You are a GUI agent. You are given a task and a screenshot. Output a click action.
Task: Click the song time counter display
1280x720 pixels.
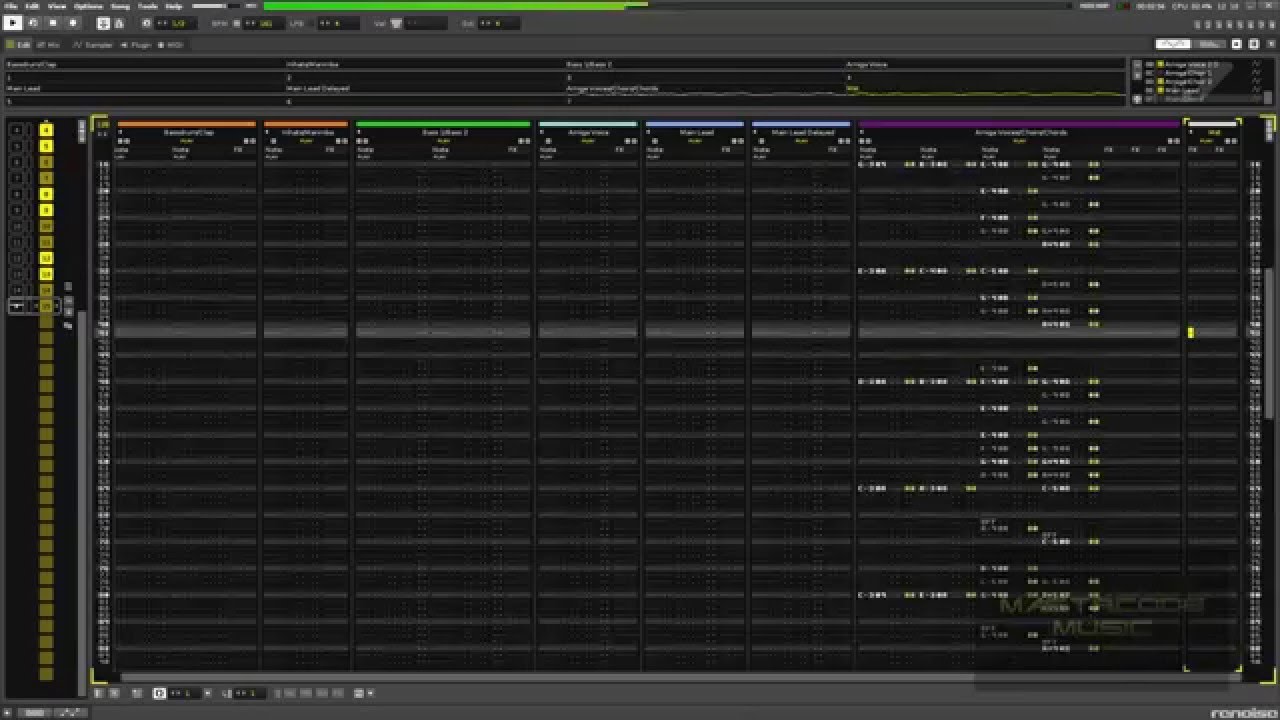(1150, 6)
